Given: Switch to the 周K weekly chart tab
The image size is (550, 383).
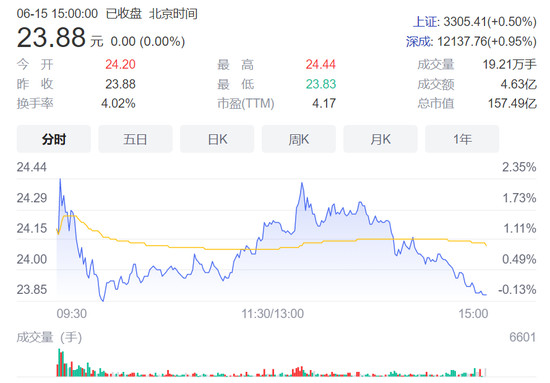Looking at the screenshot, I should [299, 139].
